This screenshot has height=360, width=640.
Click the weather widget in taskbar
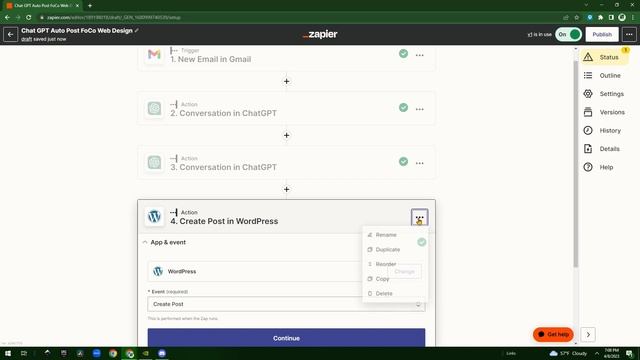pos(568,353)
